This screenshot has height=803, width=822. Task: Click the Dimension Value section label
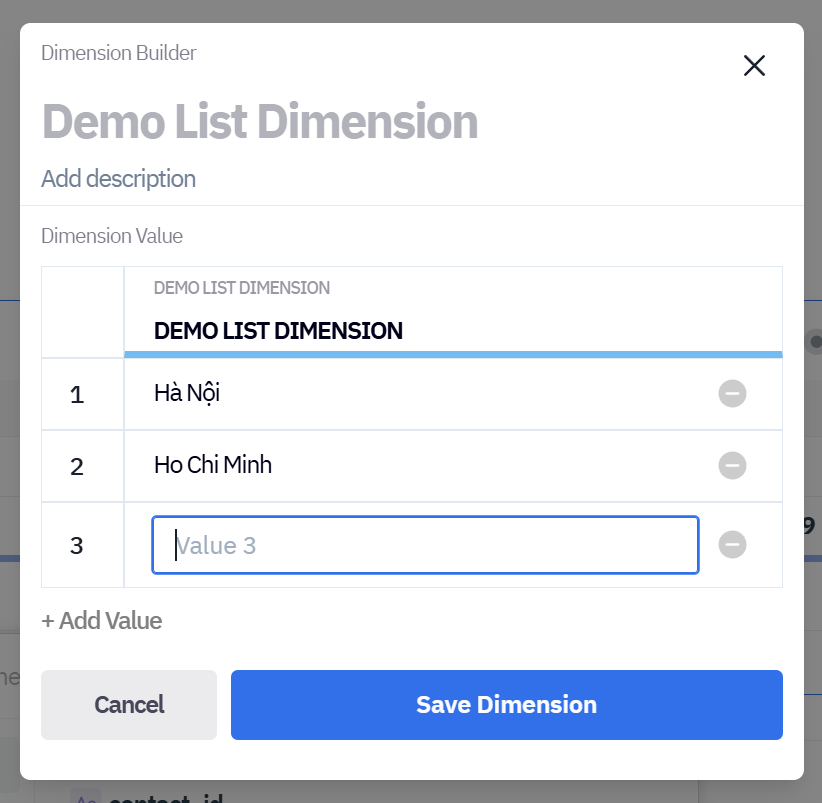[112, 236]
